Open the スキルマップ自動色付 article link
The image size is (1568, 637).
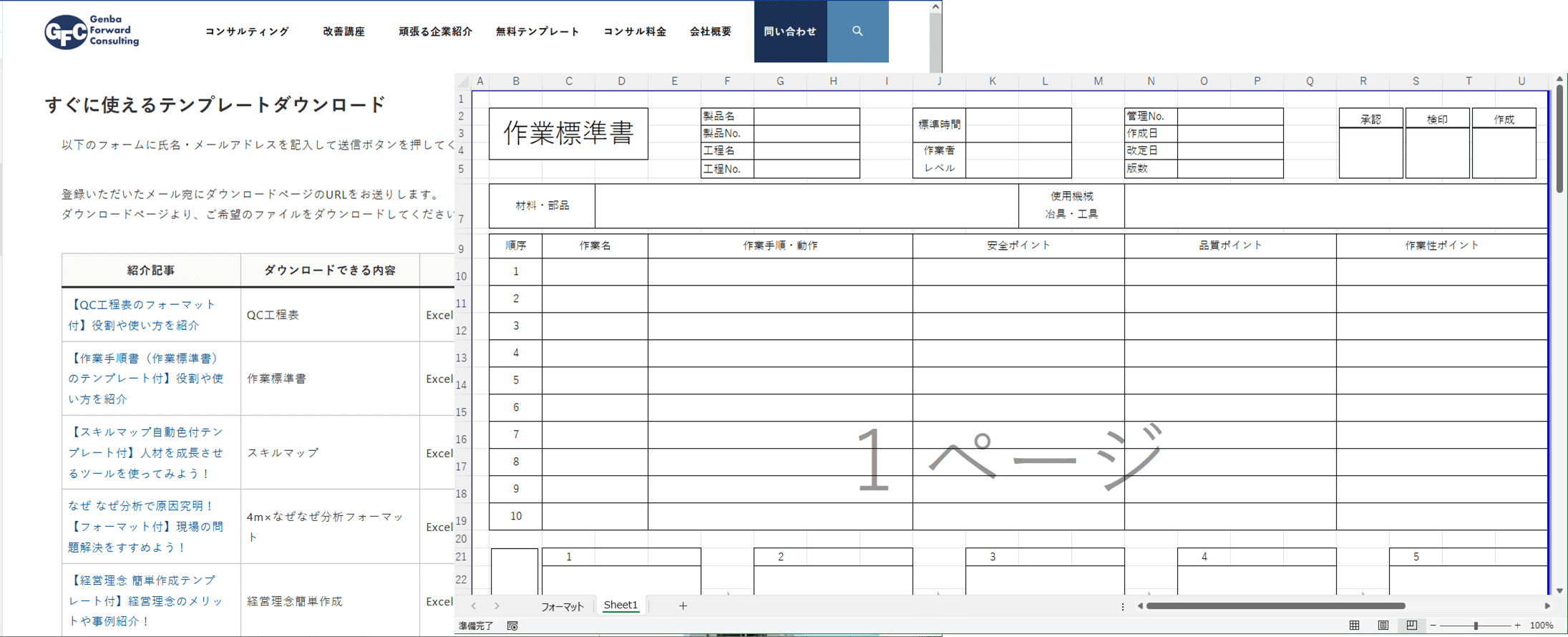point(146,452)
